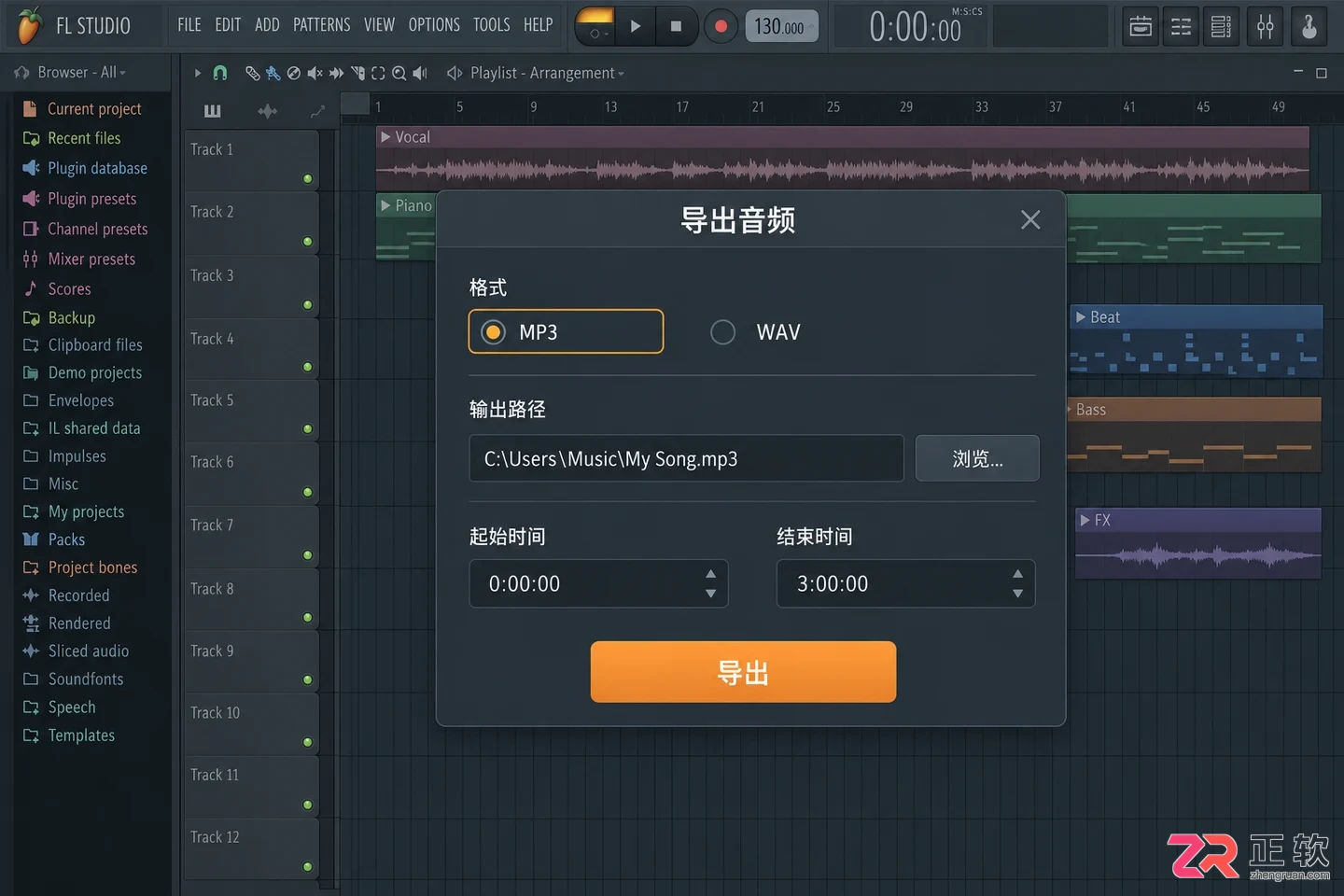This screenshot has width=1344, height=896.
Task: Click the output path field My Song.mp3
Action: click(x=686, y=458)
